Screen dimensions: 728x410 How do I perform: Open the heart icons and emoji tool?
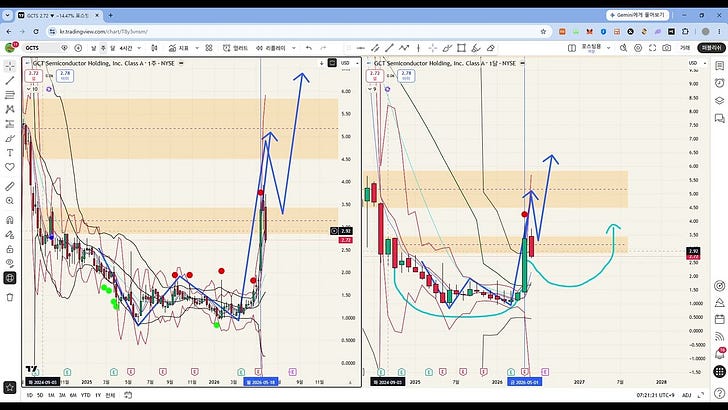pos(10,167)
